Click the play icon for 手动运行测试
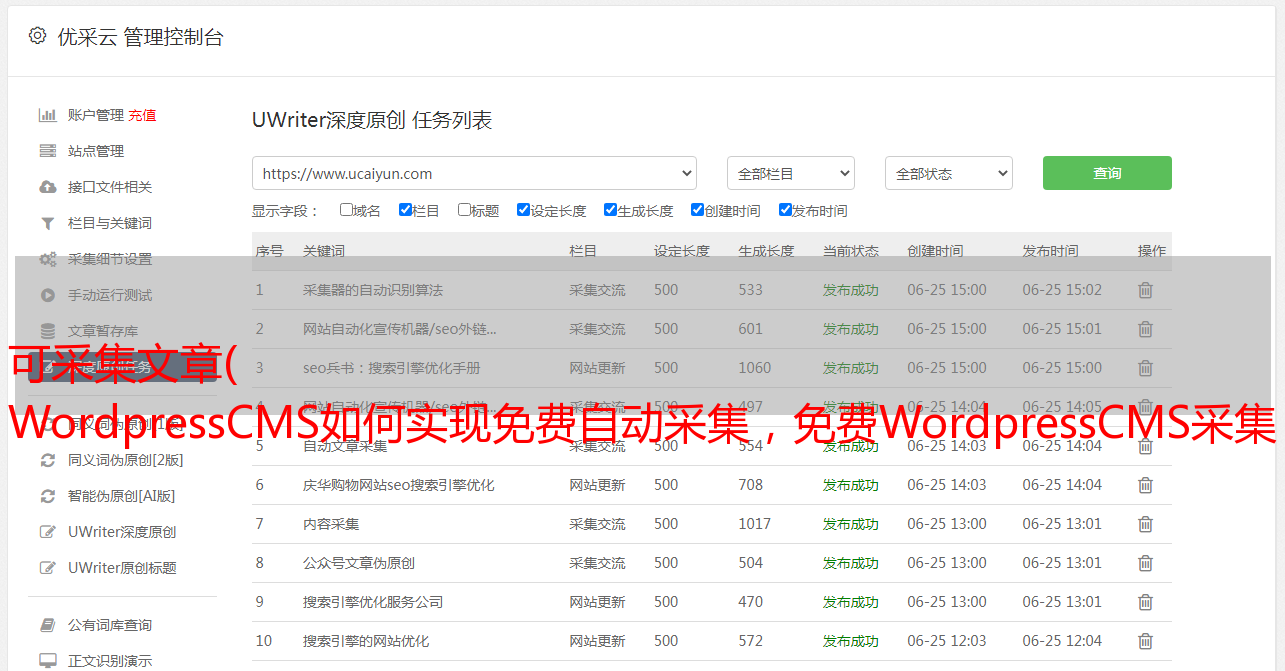This screenshot has width=1285, height=671. click(47, 295)
